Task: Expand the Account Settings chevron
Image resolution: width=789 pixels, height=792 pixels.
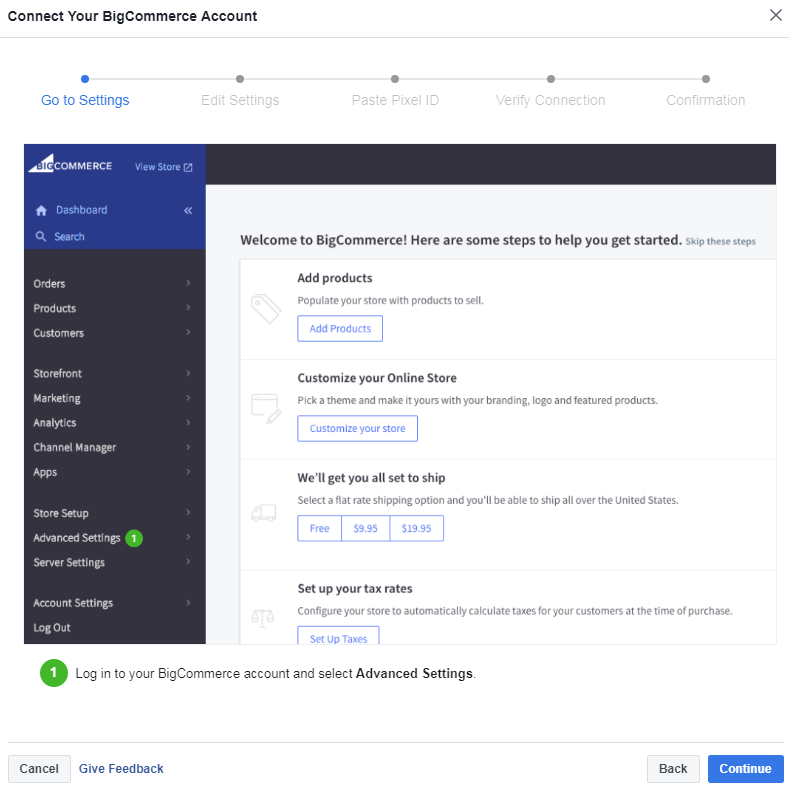Action: 188,603
